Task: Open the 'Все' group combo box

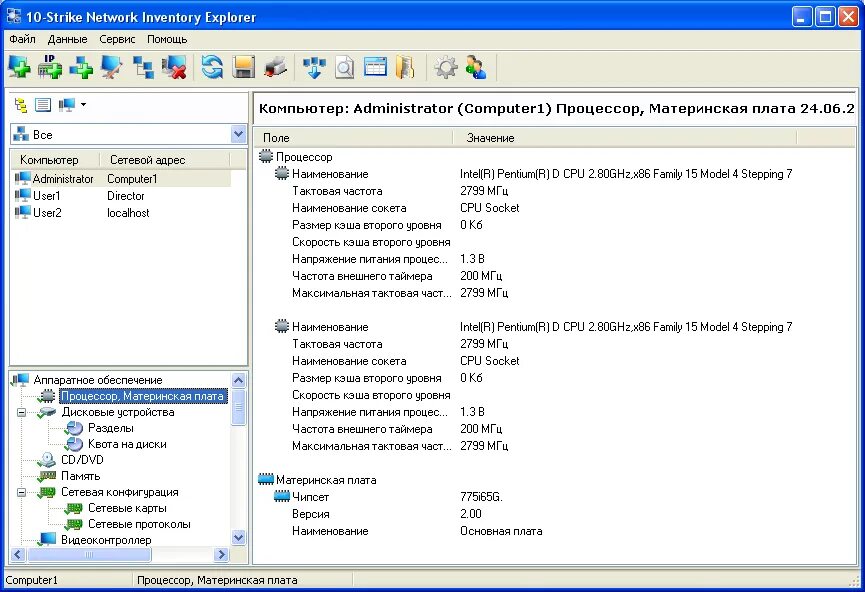Action: click(x=129, y=134)
